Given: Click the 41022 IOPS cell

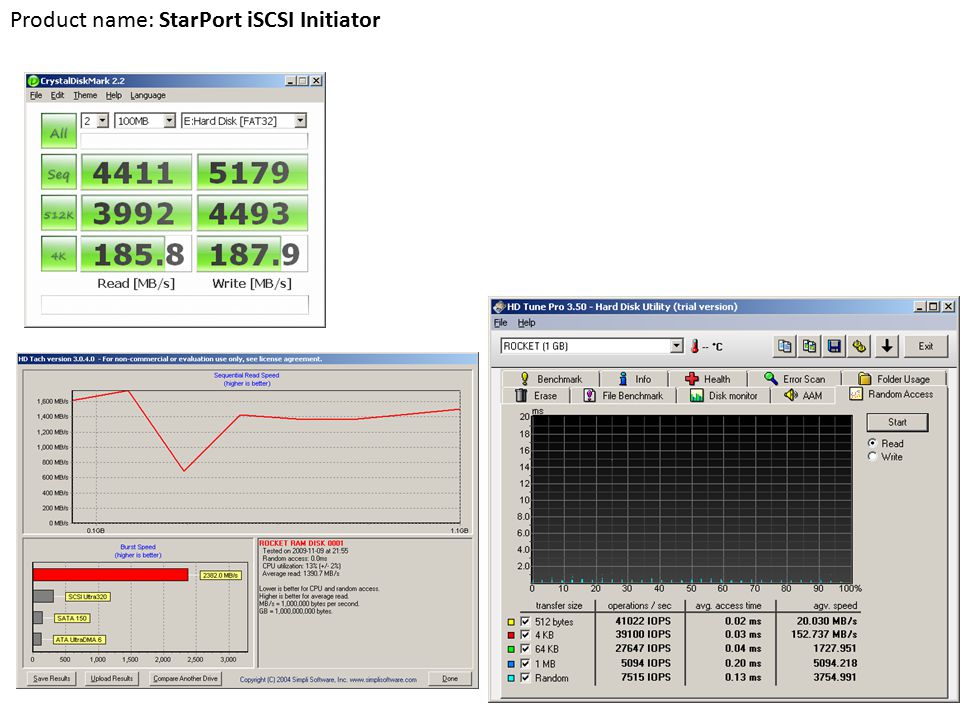Looking at the screenshot, I should 643,621.
